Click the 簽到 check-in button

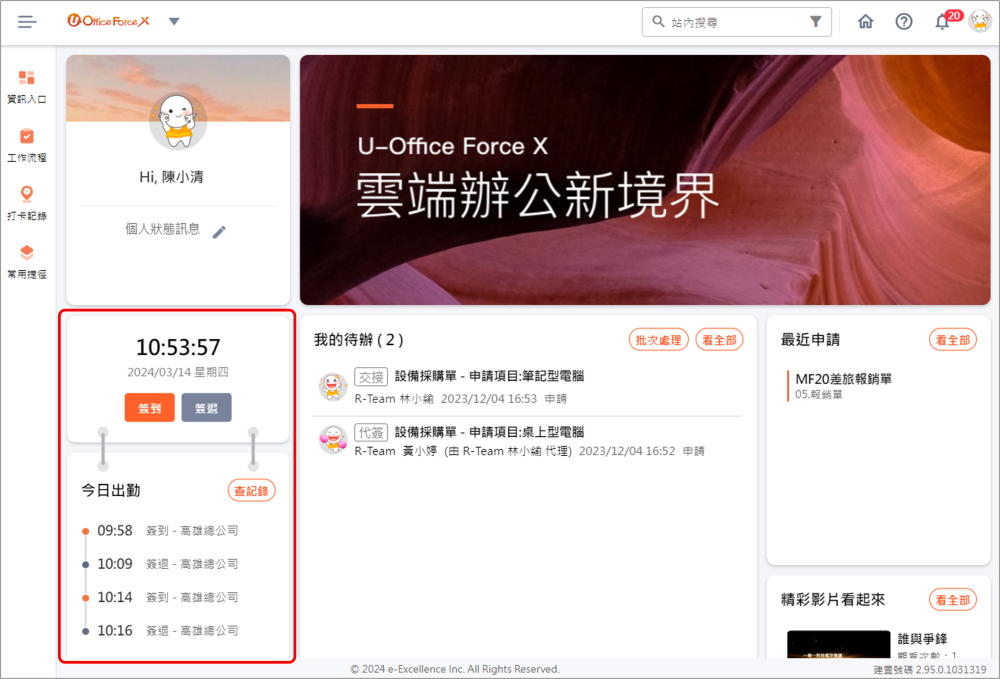pyautogui.click(x=149, y=408)
